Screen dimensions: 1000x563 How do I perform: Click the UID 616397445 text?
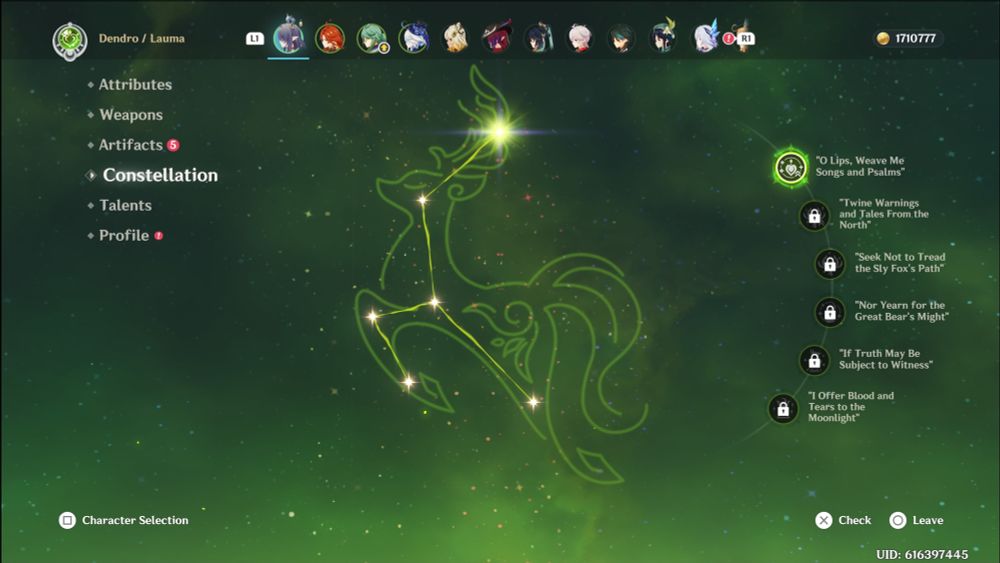point(922,554)
